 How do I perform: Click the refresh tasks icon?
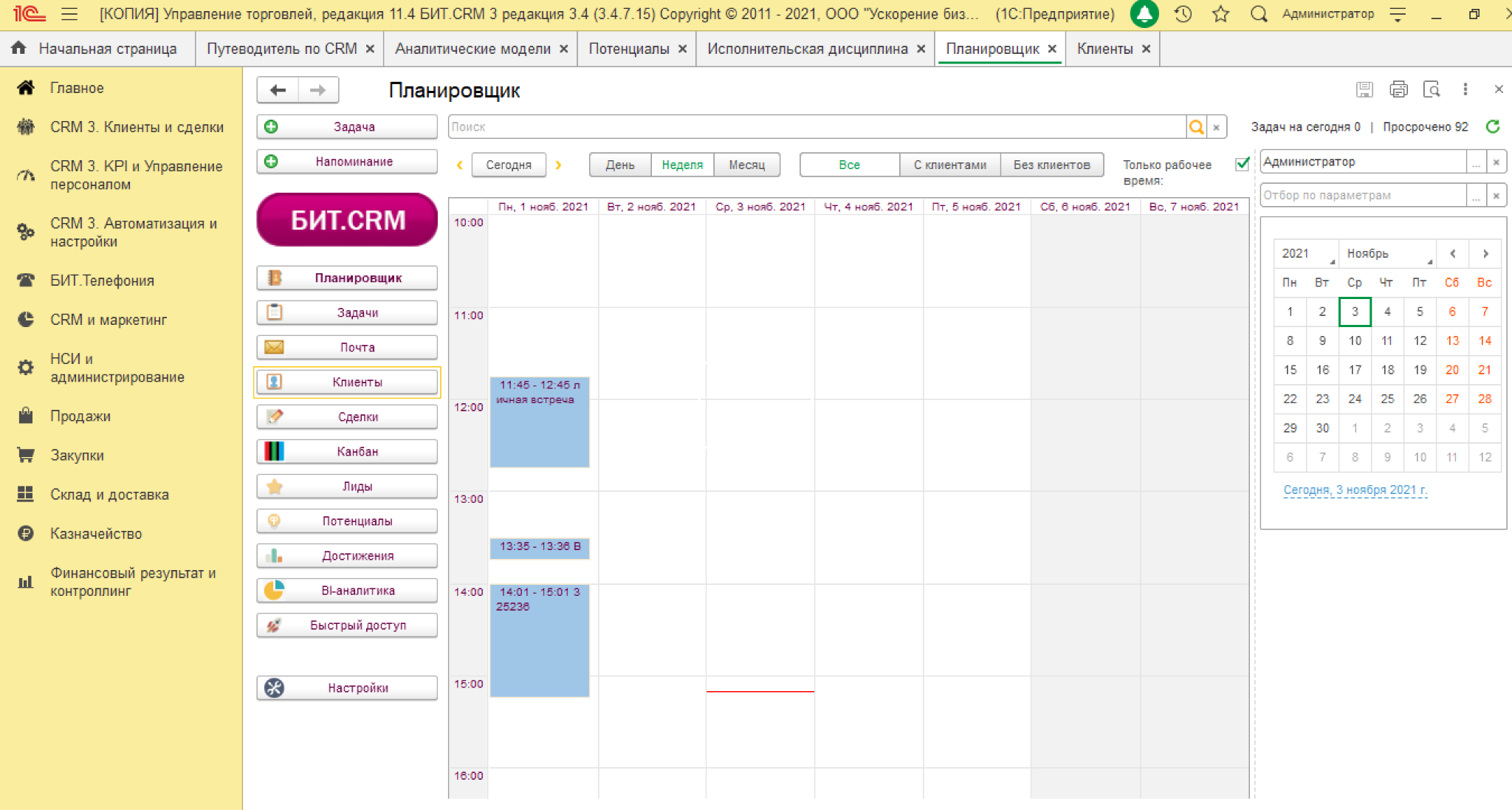(1493, 127)
